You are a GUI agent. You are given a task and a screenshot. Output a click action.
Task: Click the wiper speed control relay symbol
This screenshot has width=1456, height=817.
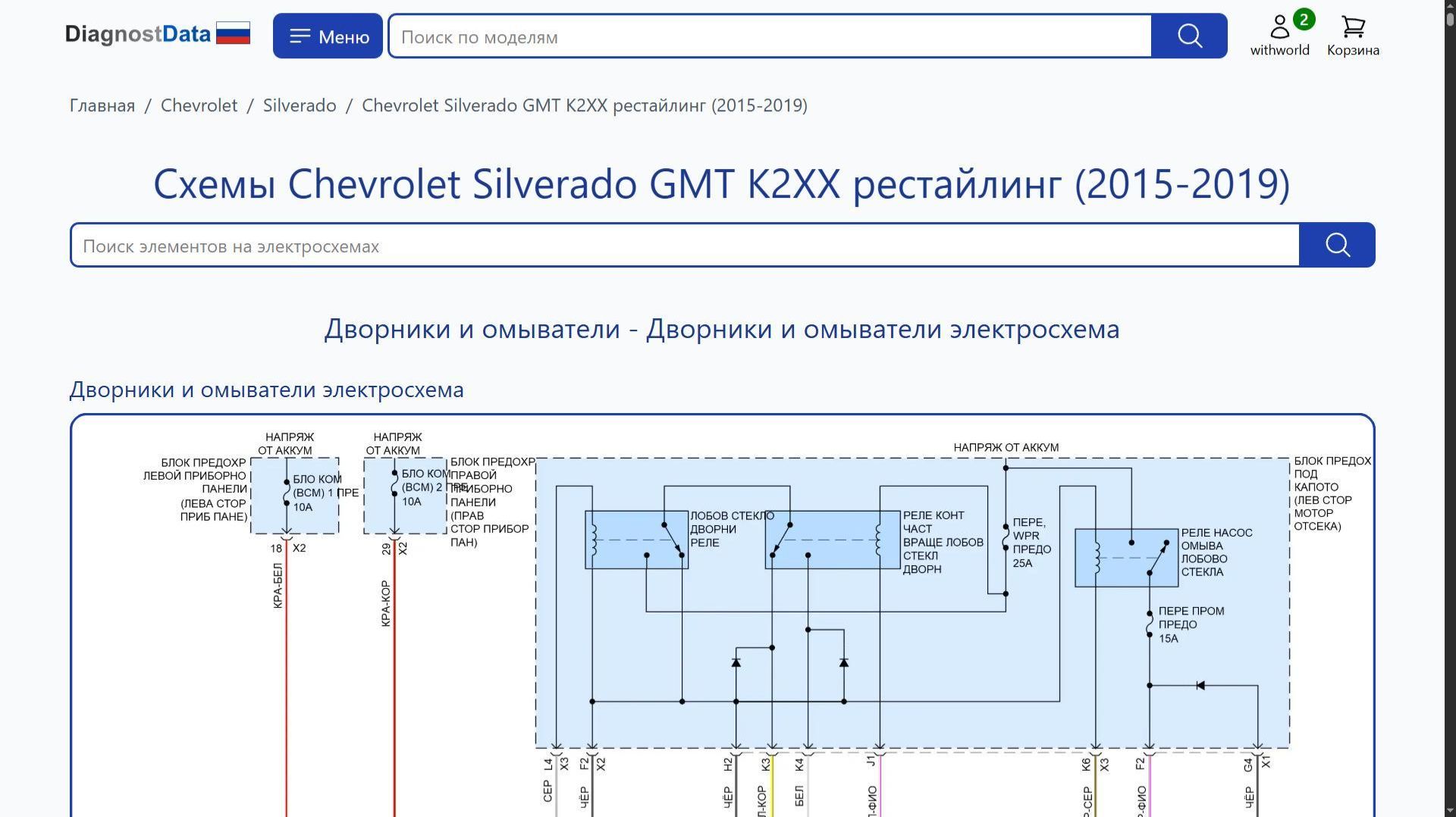833,540
